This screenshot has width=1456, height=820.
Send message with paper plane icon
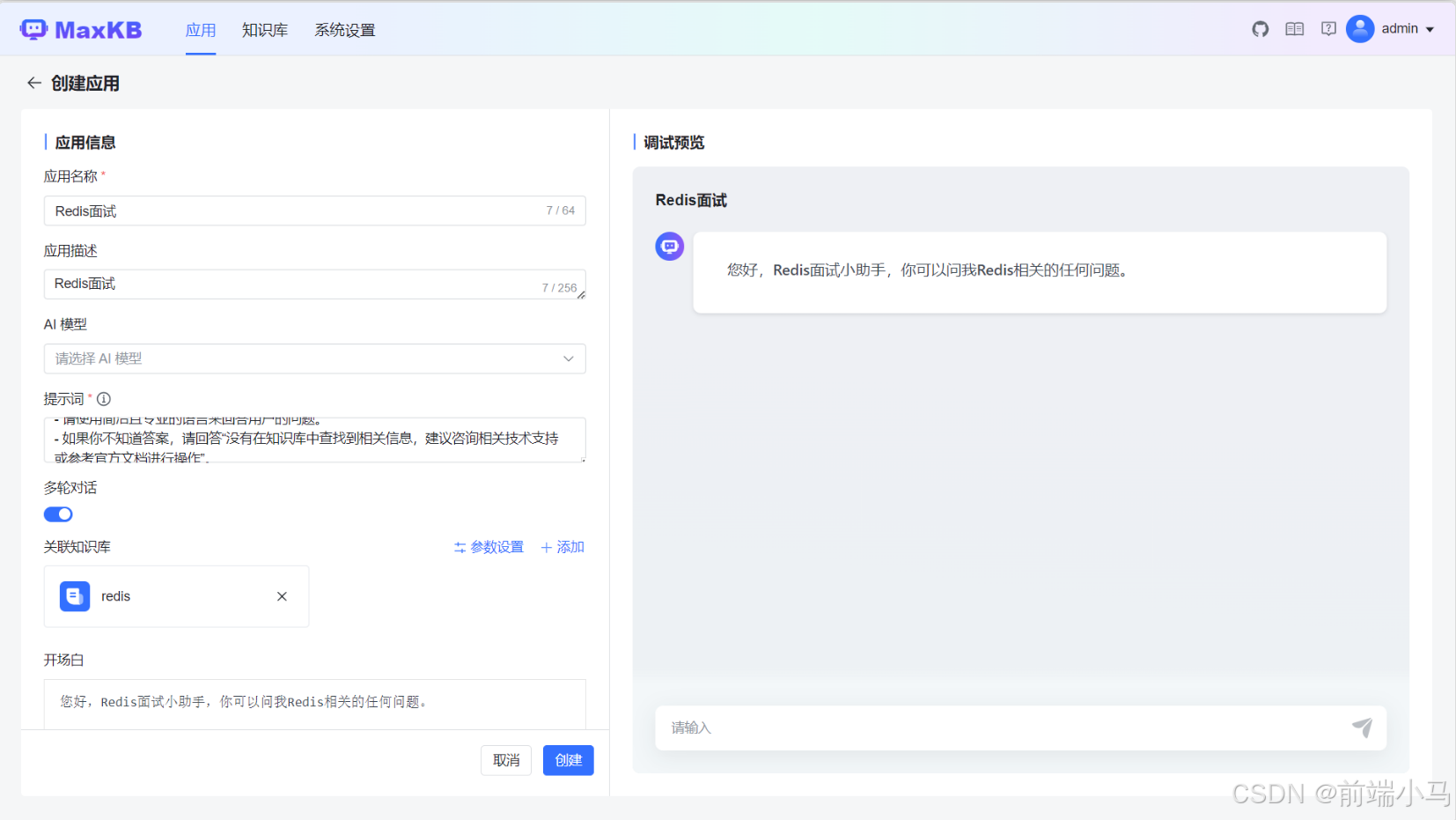[1362, 728]
